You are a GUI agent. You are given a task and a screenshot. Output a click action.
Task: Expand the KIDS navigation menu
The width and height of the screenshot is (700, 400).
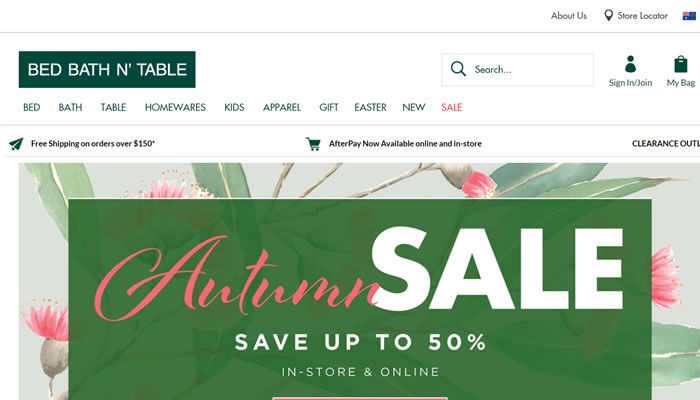pos(234,108)
